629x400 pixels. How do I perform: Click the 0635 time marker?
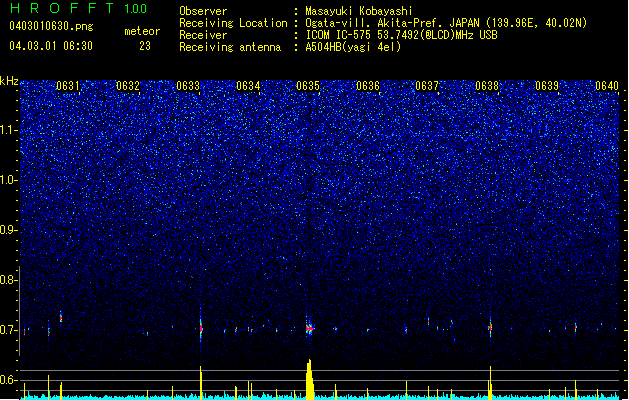click(x=308, y=85)
